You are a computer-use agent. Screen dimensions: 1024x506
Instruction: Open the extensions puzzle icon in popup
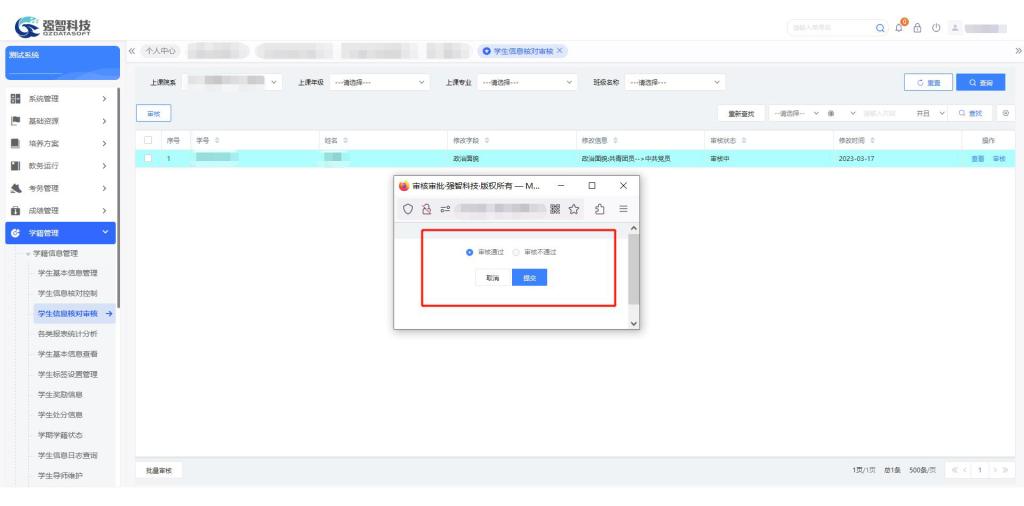[599, 209]
